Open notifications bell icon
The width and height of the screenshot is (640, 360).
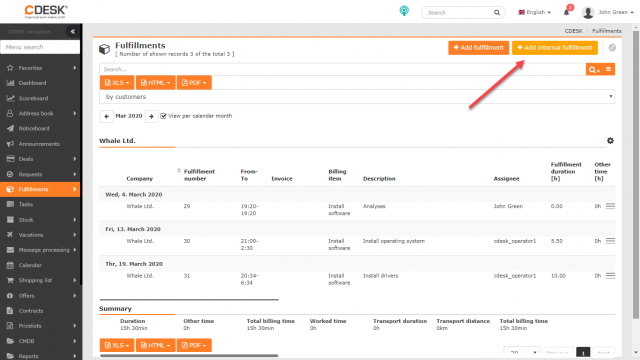click(567, 12)
